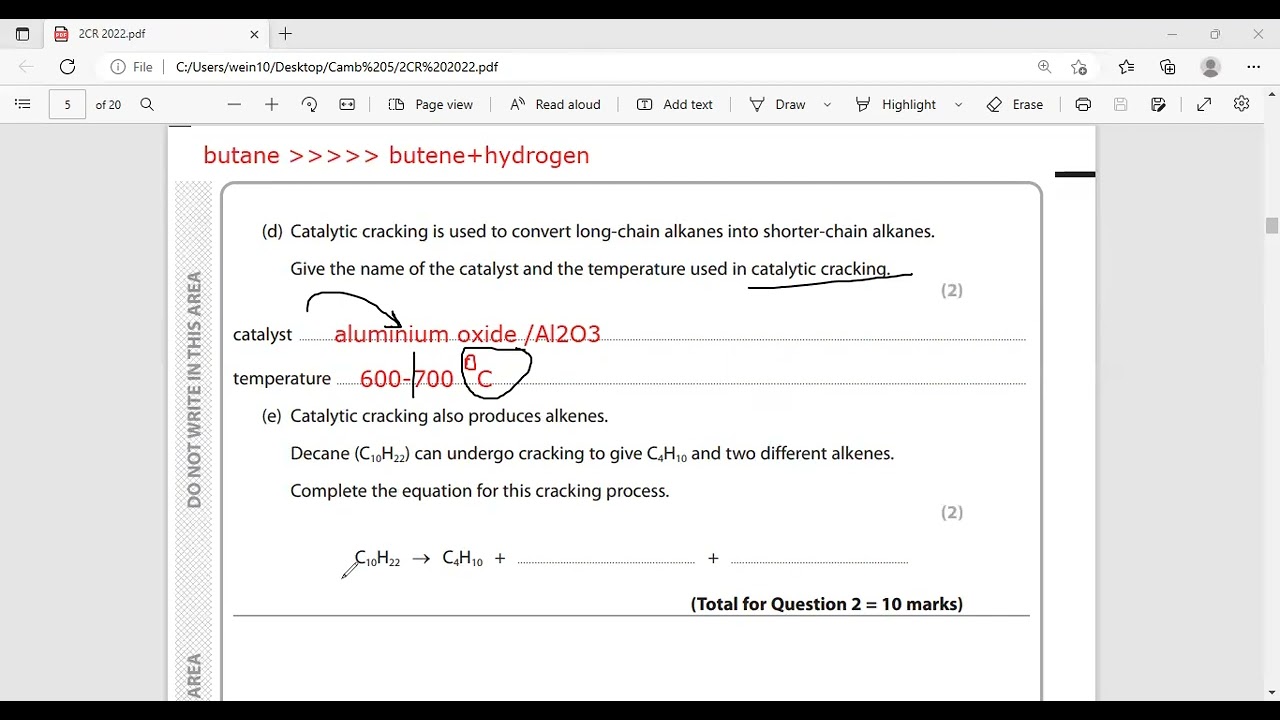The image size is (1280, 720).
Task: Open a new browser tab
Action: tap(285, 34)
